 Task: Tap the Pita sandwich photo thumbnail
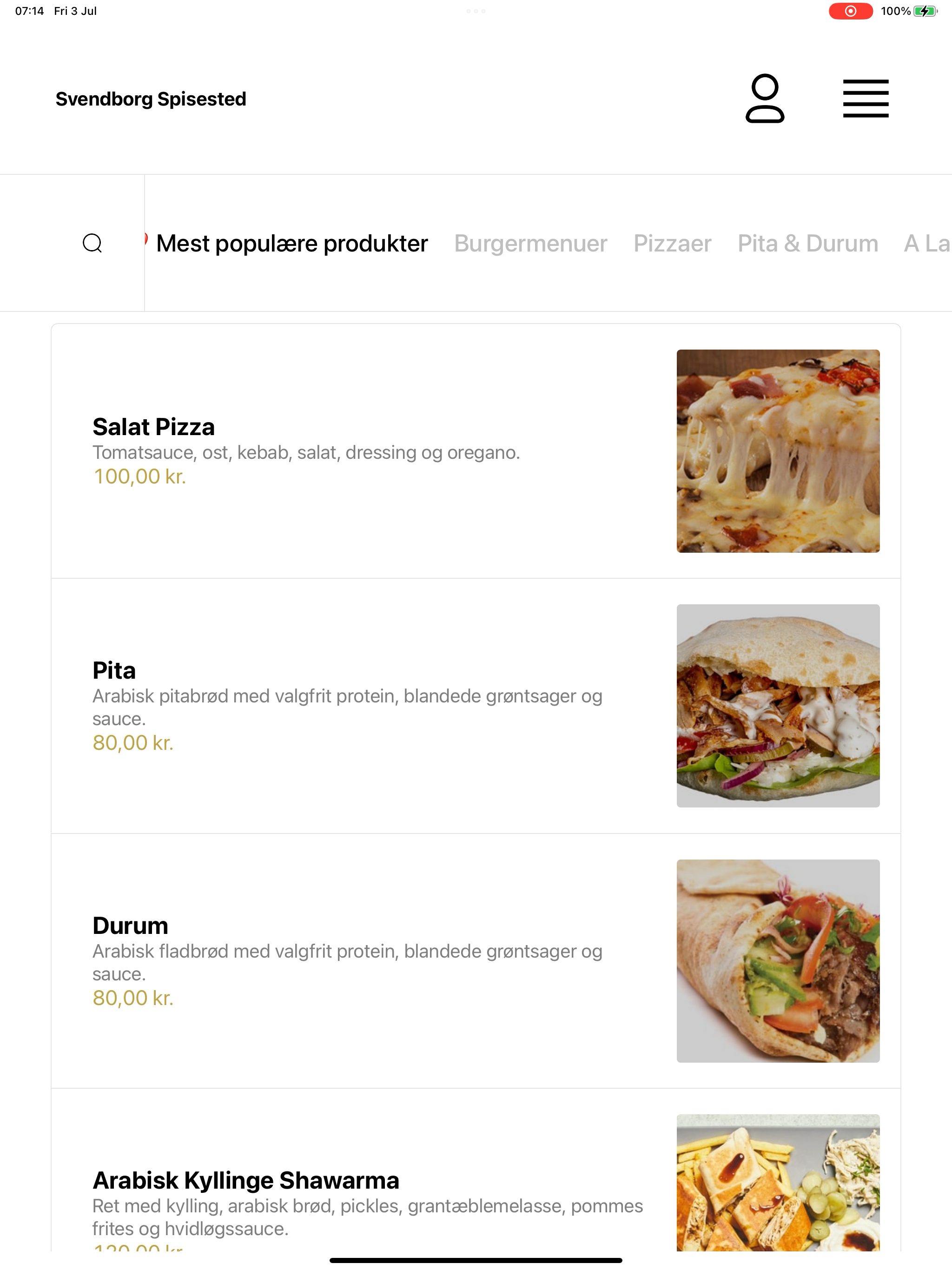[778, 706]
